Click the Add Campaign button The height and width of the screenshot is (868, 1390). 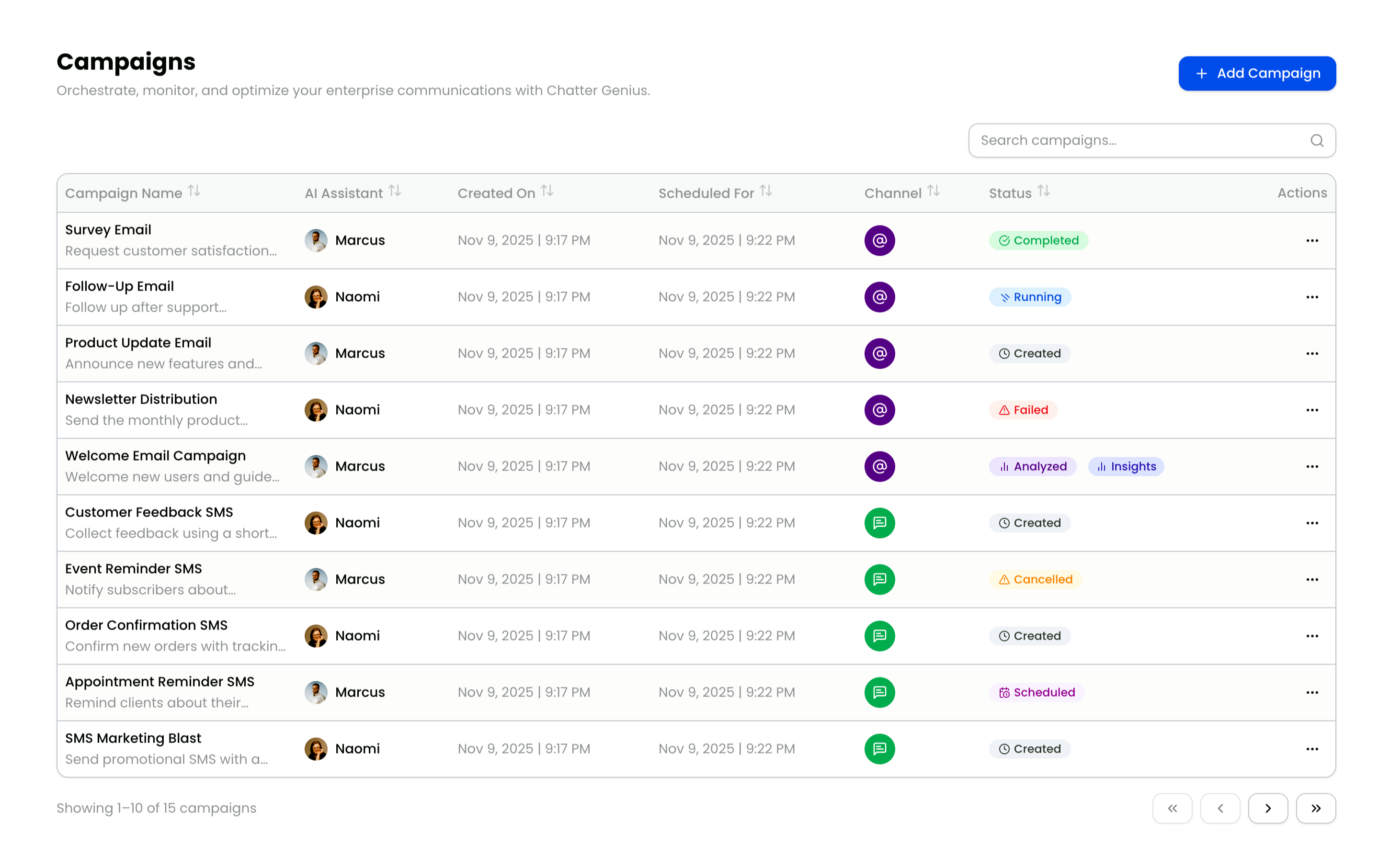coord(1257,73)
